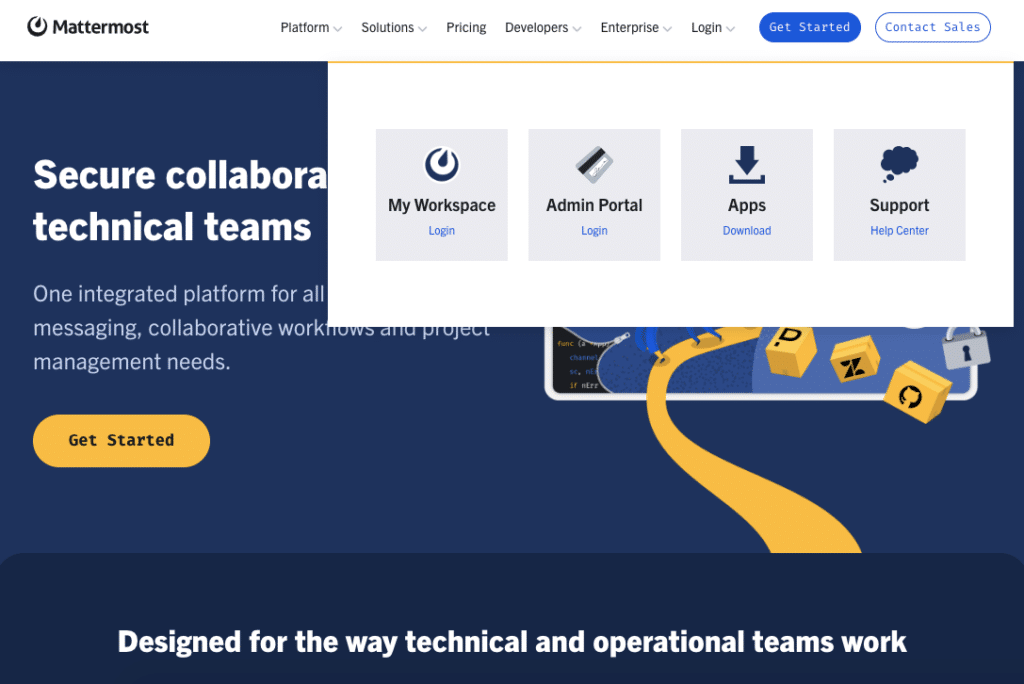Collapse the Login dropdown menu

[x=712, y=28]
